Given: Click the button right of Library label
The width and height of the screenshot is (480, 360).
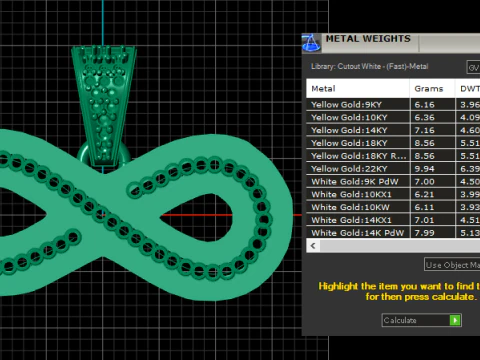Looking at the screenshot, I should pos(473,68).
